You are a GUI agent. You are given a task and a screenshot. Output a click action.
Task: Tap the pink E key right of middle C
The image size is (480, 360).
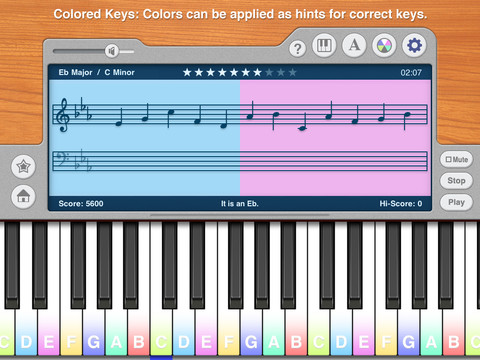(206, 330)
